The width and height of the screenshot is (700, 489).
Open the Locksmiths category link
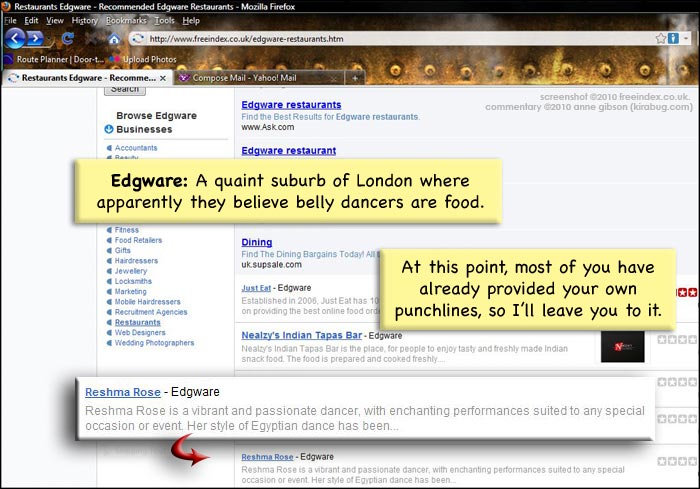133,281
